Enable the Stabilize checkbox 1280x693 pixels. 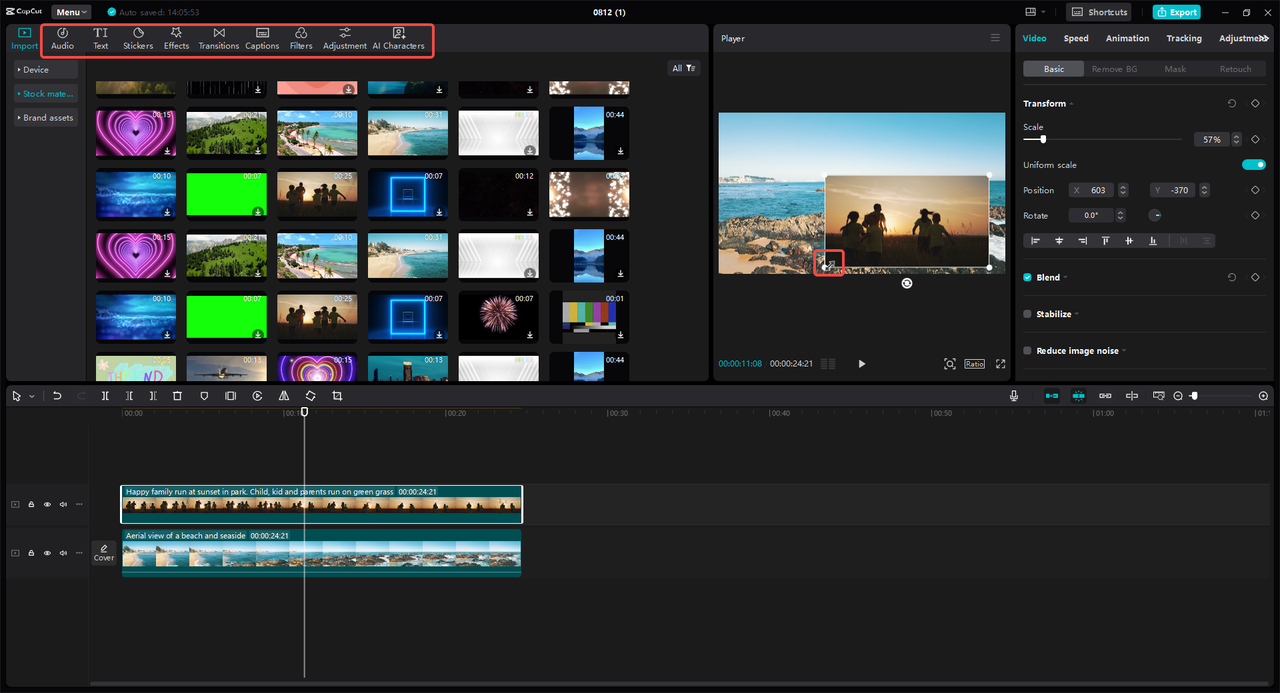1027,314
